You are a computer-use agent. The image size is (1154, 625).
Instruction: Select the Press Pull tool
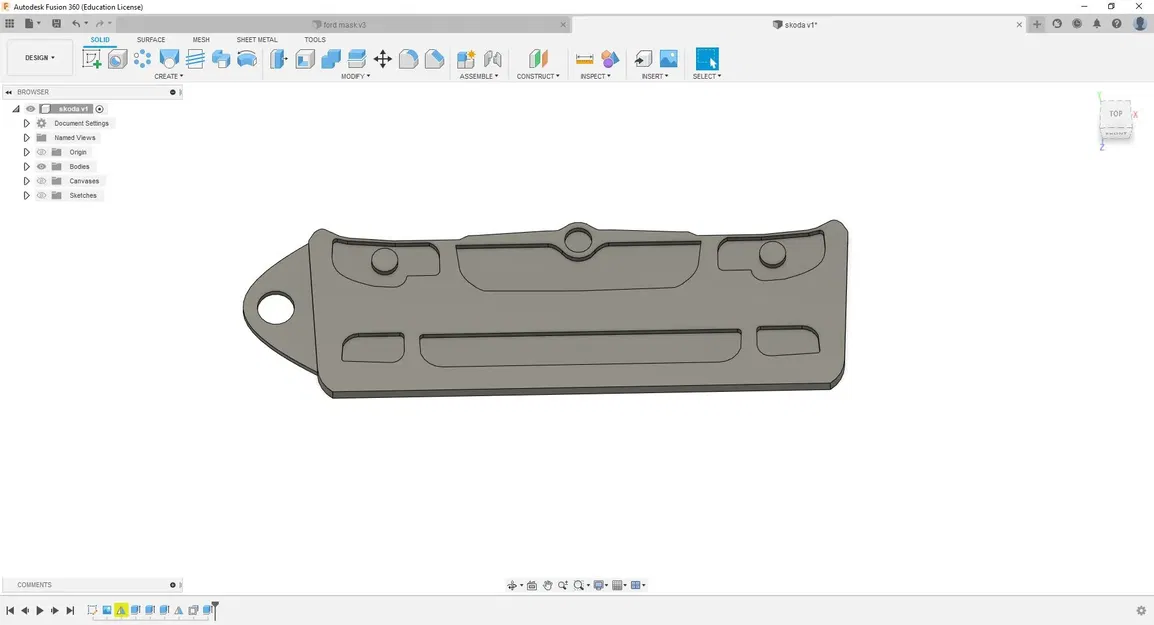point(278,59)
